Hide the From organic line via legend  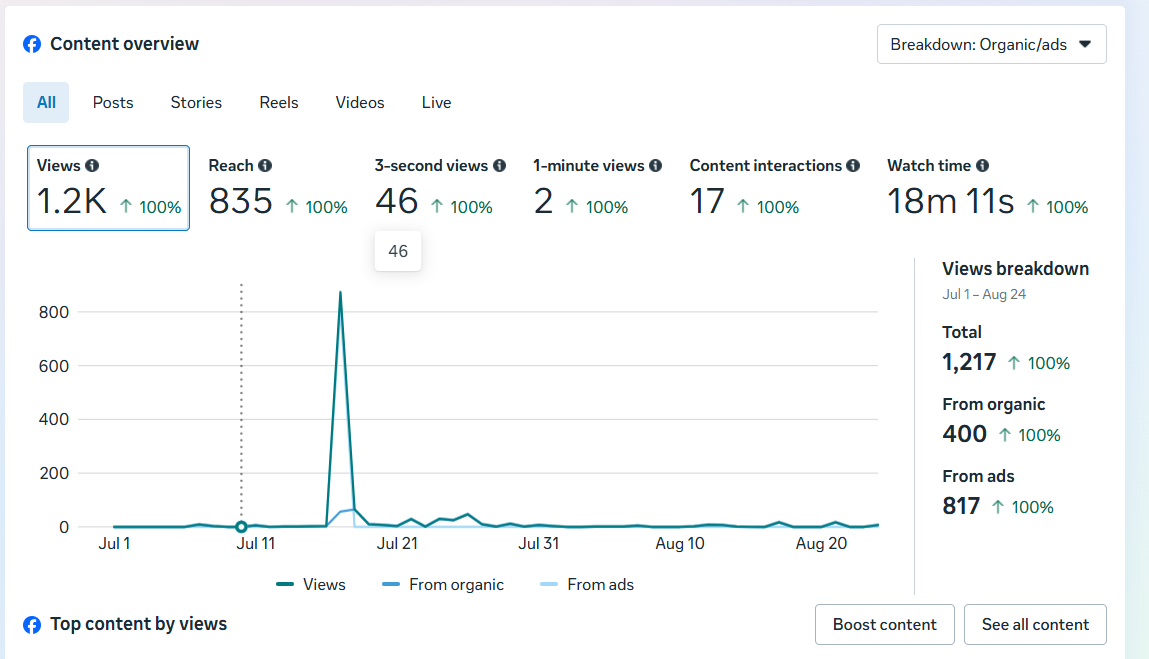pyautogui.click(x=443, y=584)
